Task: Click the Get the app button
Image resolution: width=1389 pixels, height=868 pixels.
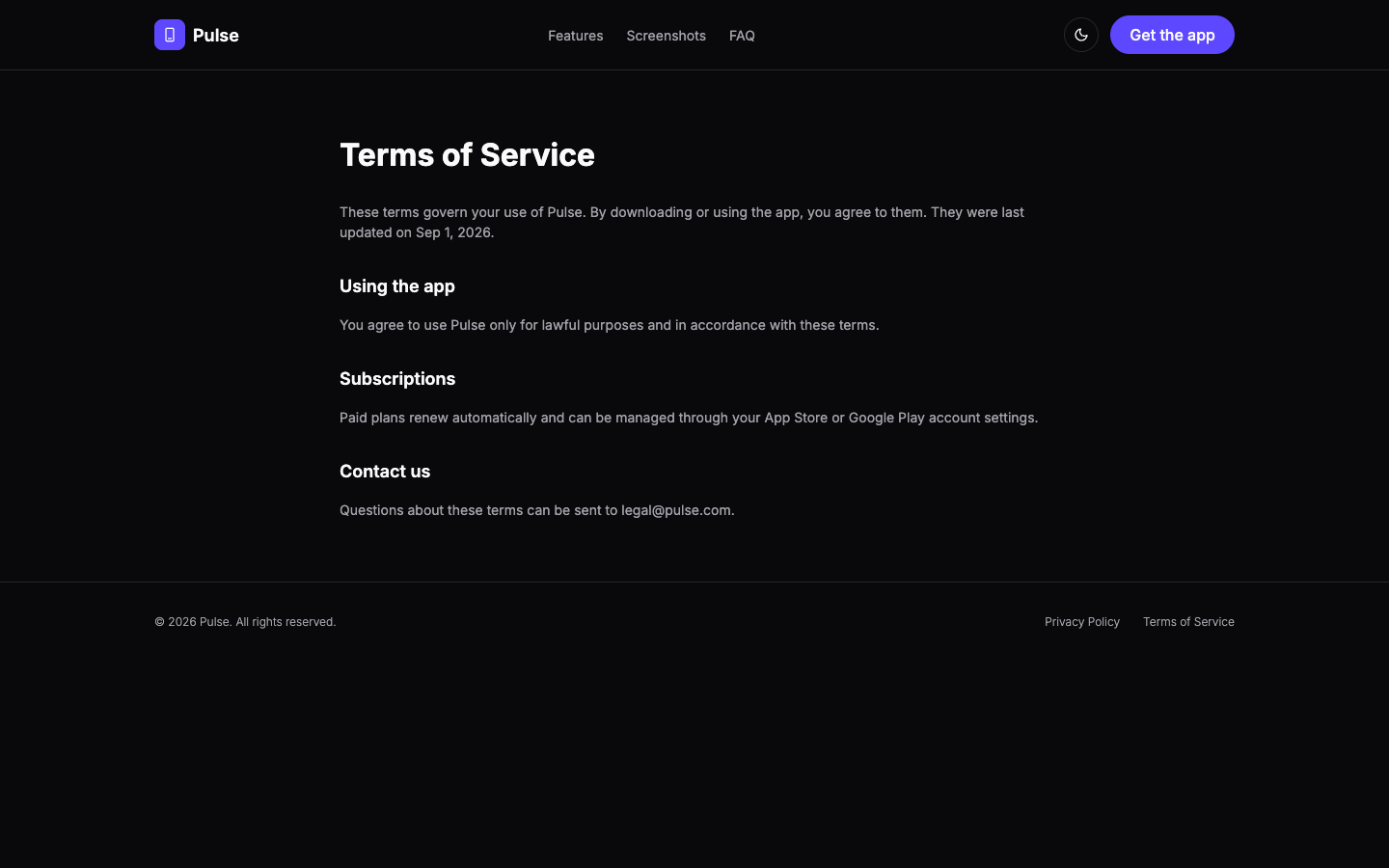Action: (1172, 35)
